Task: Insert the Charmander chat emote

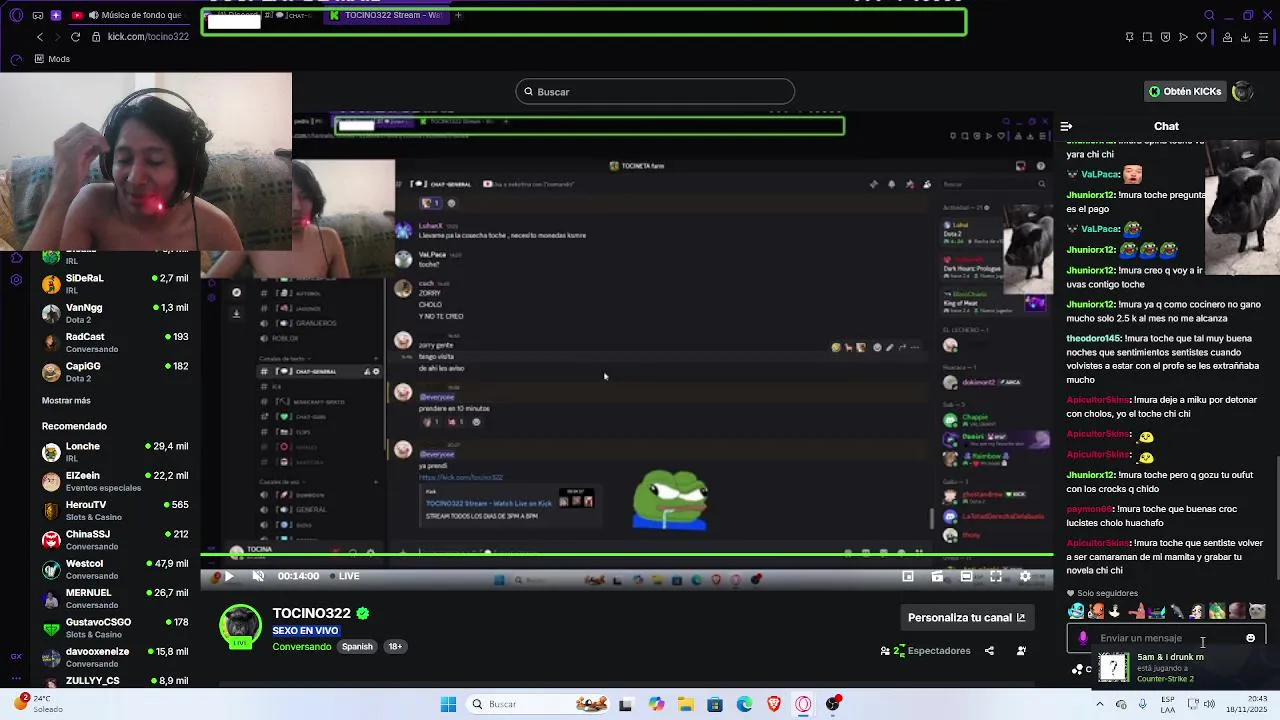Action: click(x=1096, y=611)
